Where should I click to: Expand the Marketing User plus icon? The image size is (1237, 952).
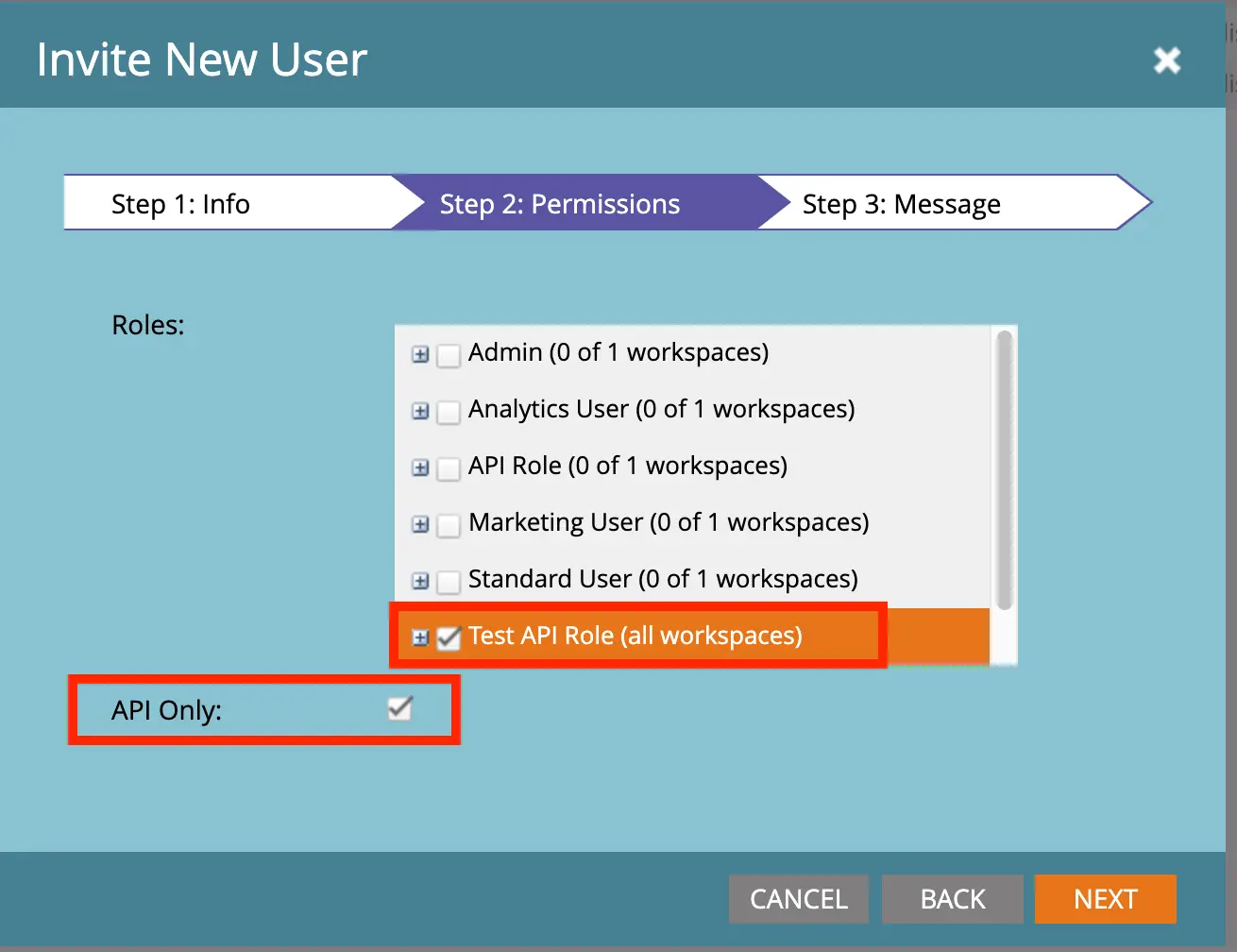(x=420, y=524)
